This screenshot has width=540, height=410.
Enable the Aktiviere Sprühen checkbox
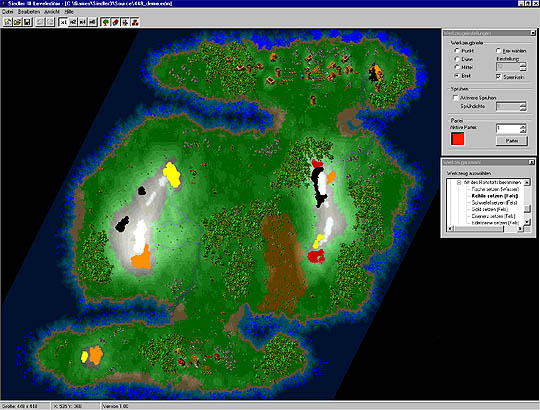tap(455, 98)
